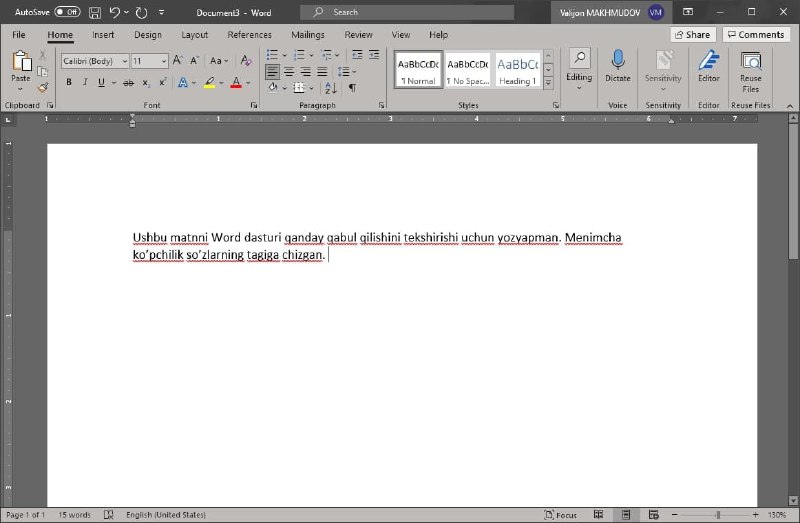
Task: Apply strikethrough formatting
Action: coord(129,83)
